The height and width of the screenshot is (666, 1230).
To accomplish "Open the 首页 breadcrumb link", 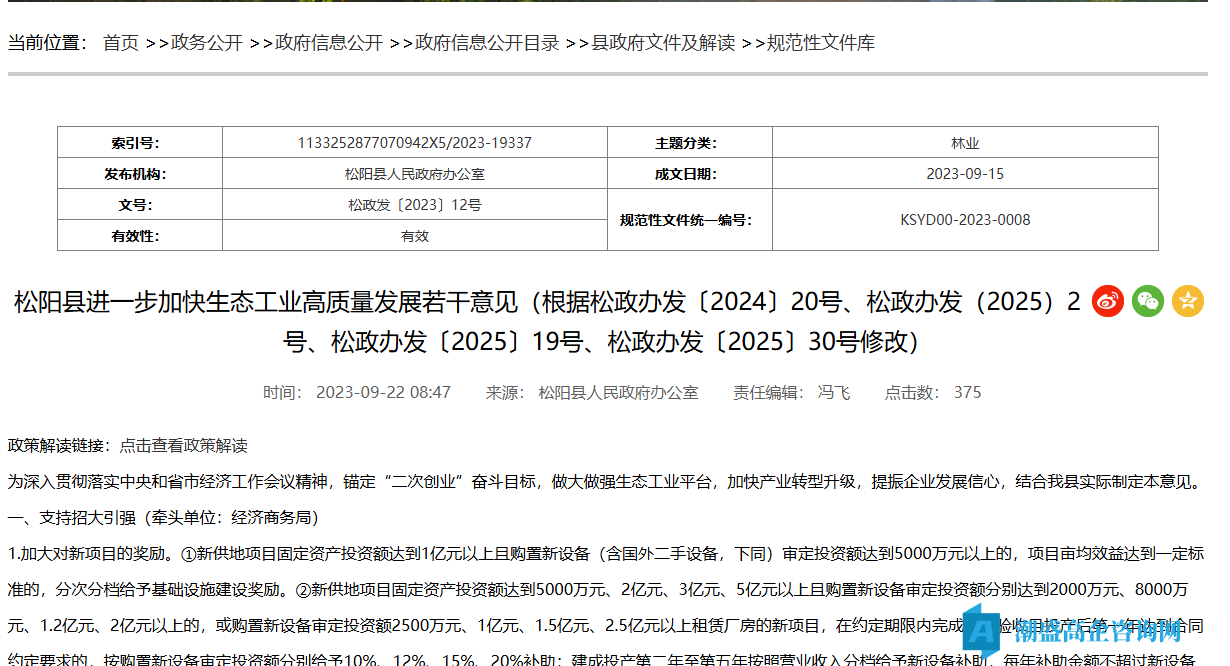I will click(122, 43).
